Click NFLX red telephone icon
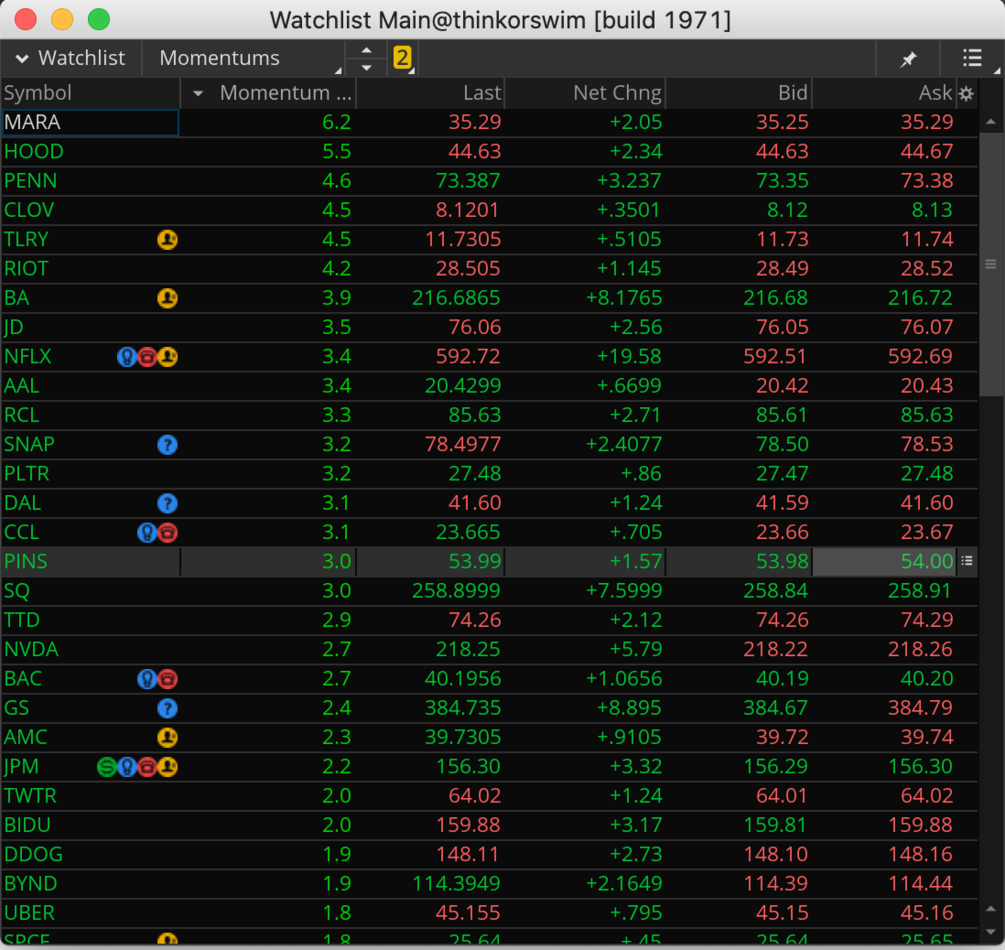The width and height of the screenshot is (1005, 950). [x=147, y=356]
